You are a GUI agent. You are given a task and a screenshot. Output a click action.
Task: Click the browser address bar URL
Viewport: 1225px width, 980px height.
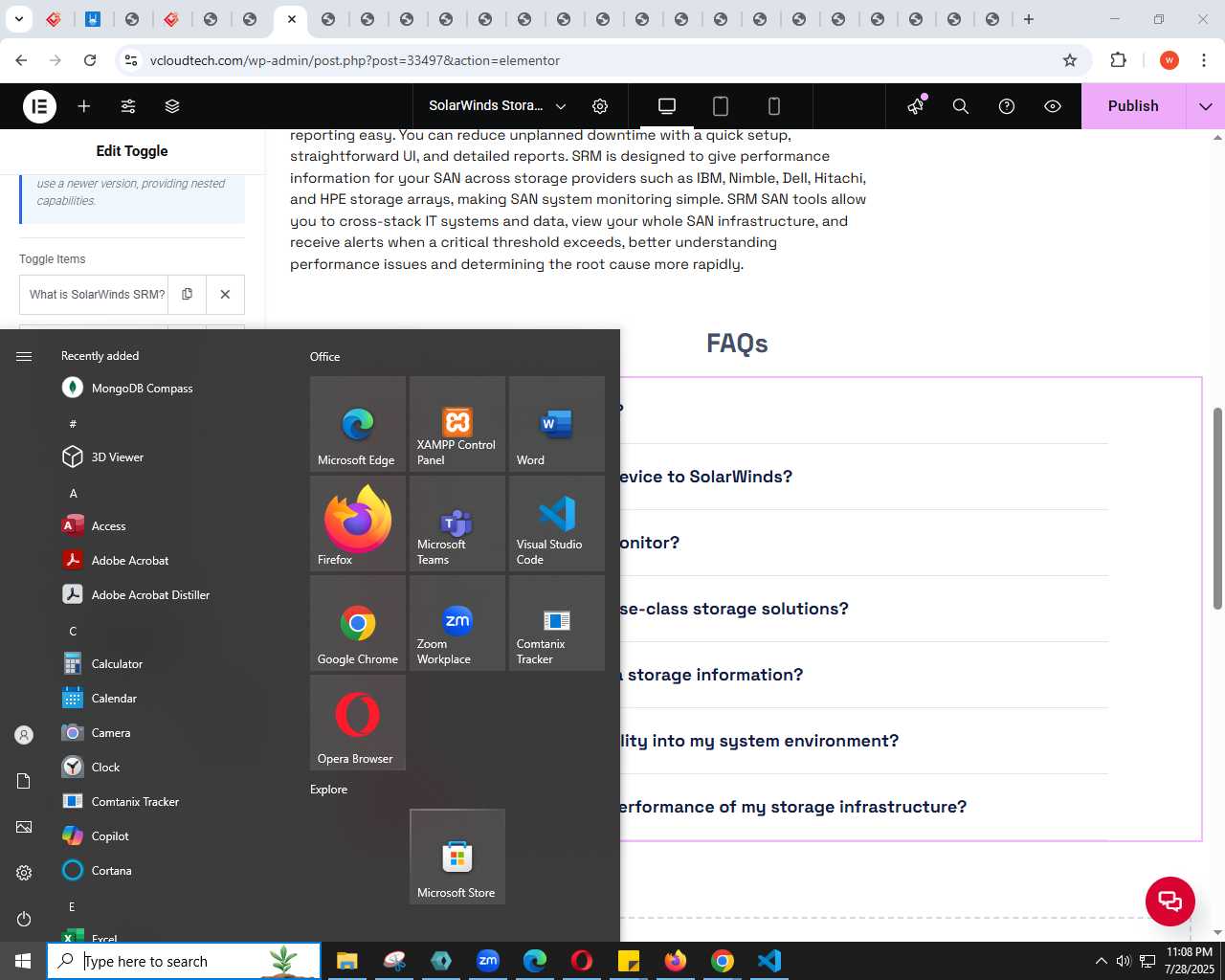[x=355, y=60]
